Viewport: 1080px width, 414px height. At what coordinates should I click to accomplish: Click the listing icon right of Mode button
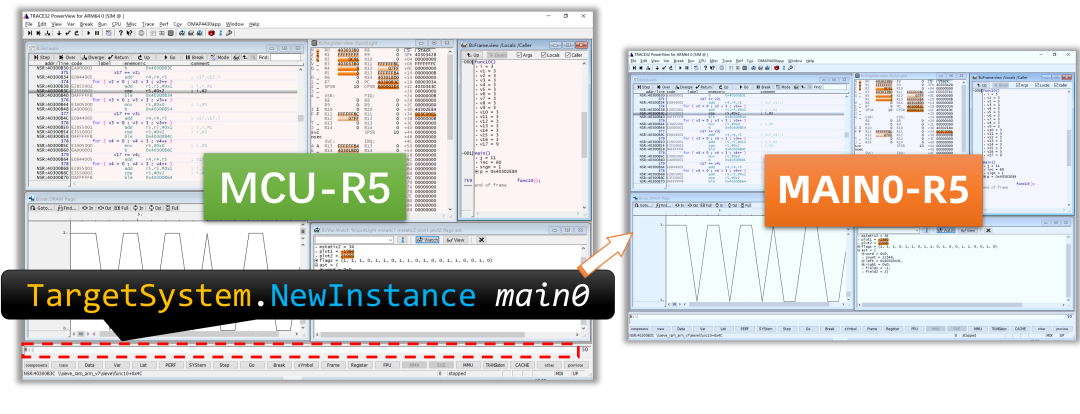pyautogui.click(x=236, y=57)
